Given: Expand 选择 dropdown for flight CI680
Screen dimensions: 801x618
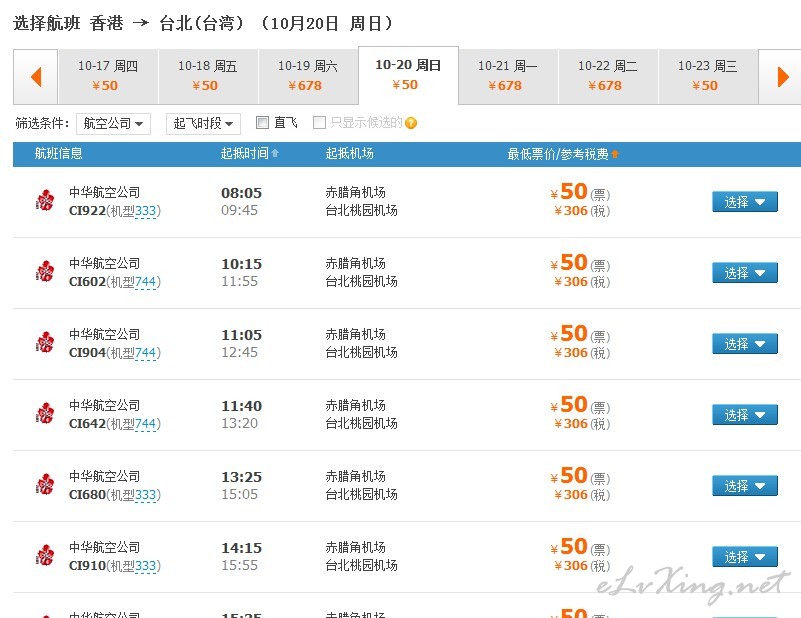Looking at the screenshot, I should tap(745, 486).
